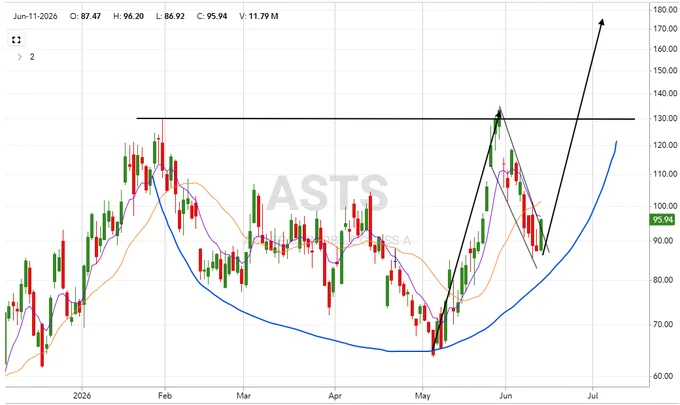The image size is (680, 405).
Task: Click the 90.00 price axis label
Action: tap(665, 241)
